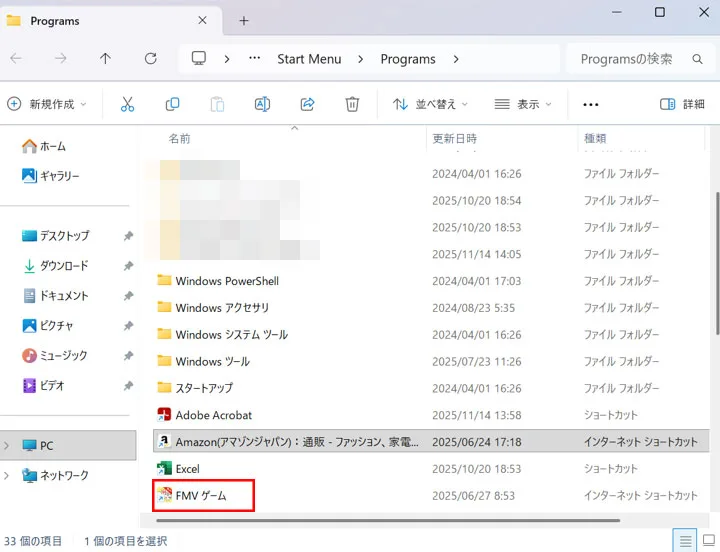Click the Rename icon
The image size is (720, 552).
(x=262, y=104)
